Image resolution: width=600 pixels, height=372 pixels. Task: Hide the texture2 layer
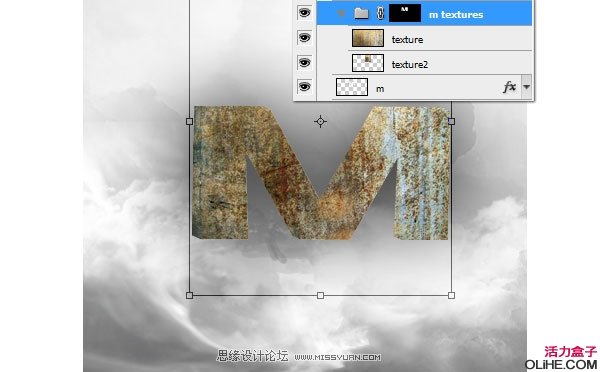(x=305, y=62)
